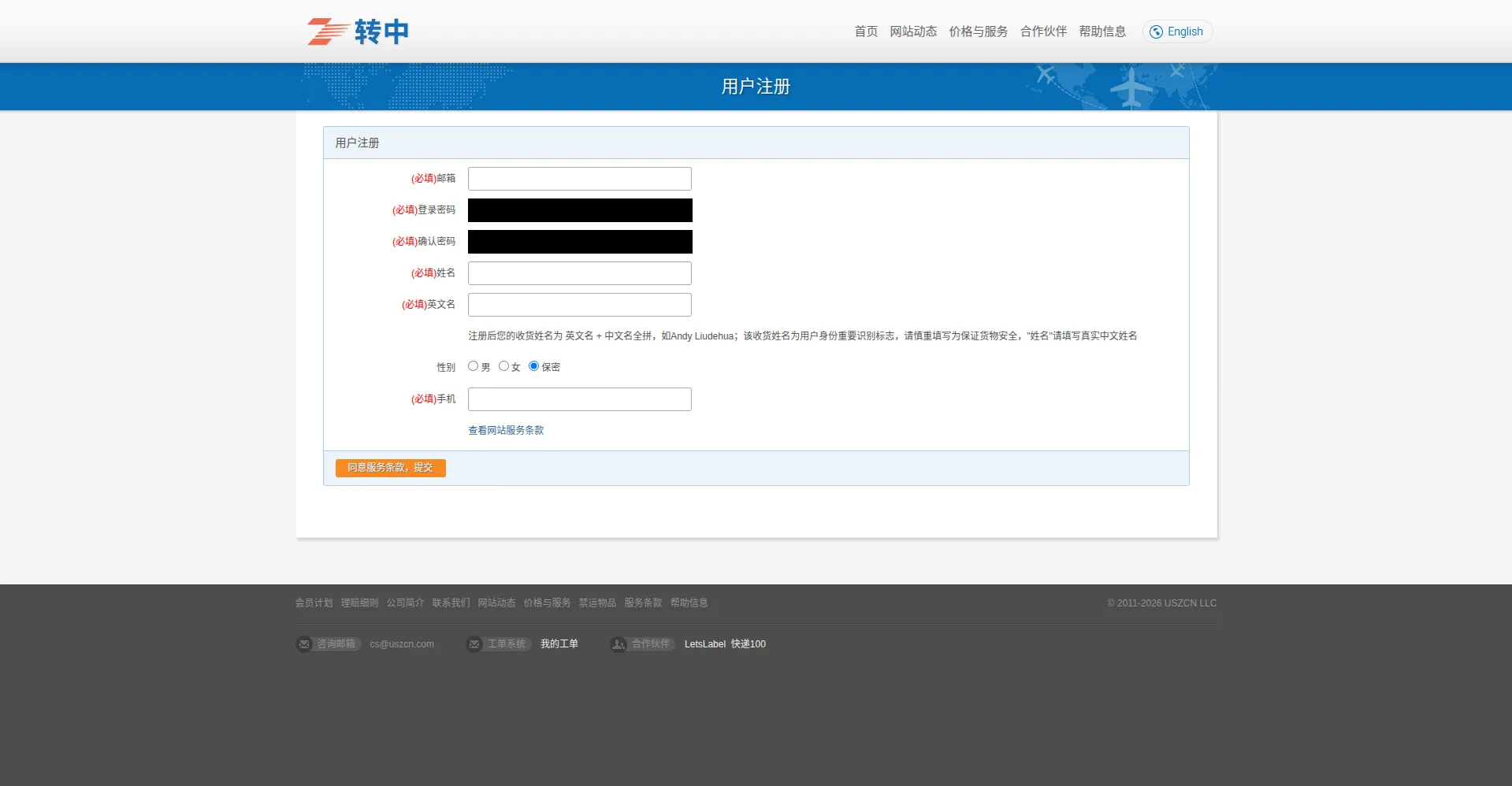Open 价格与服务 in the top navigation

tap(979, 32)
